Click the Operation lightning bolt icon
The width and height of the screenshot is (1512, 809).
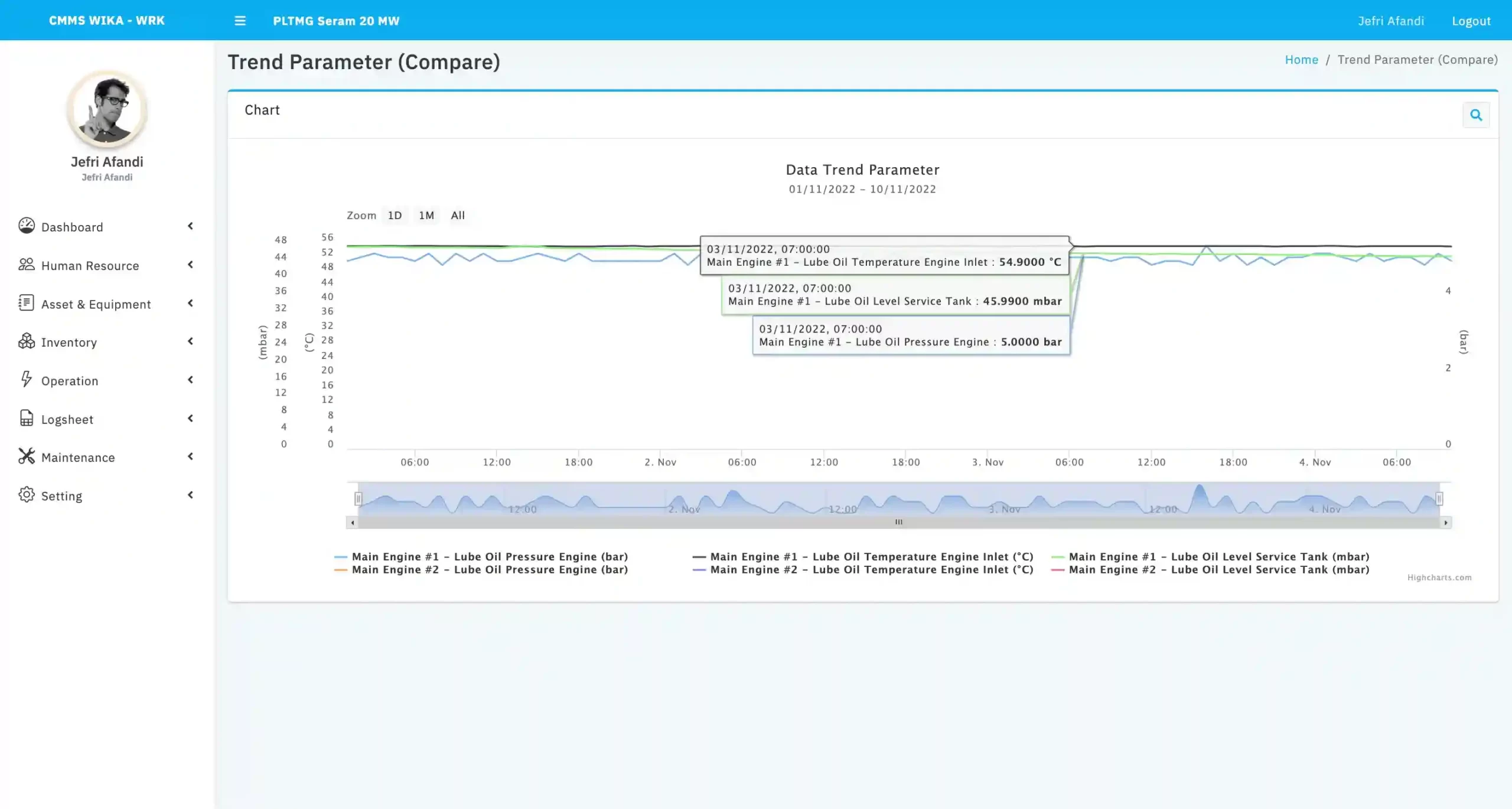27,380
